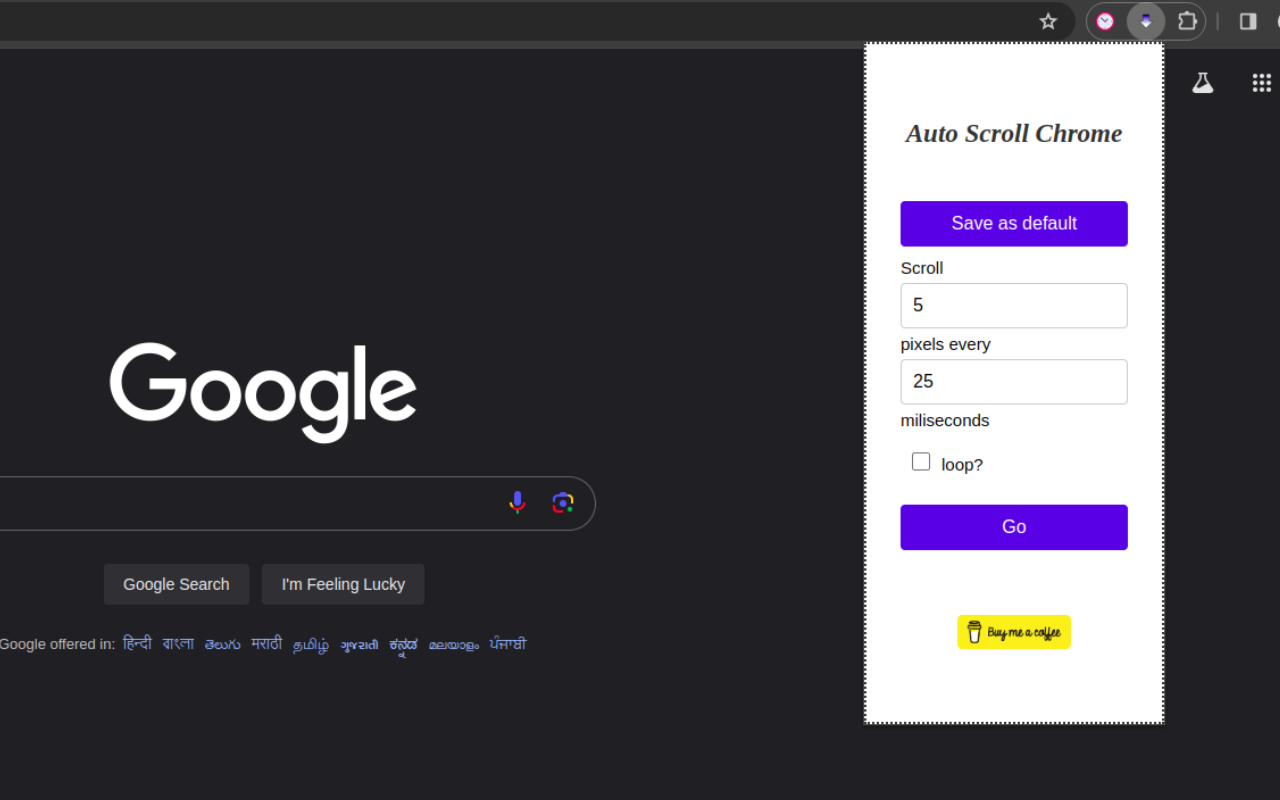Switch Google to ਪੰਜਾਬੀ language

point(508,644)
